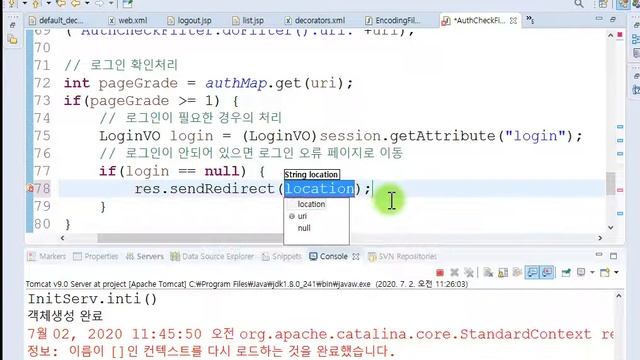
Task: Click the editor vertical scrollbar thumb
Action: [x=611, y=184]
